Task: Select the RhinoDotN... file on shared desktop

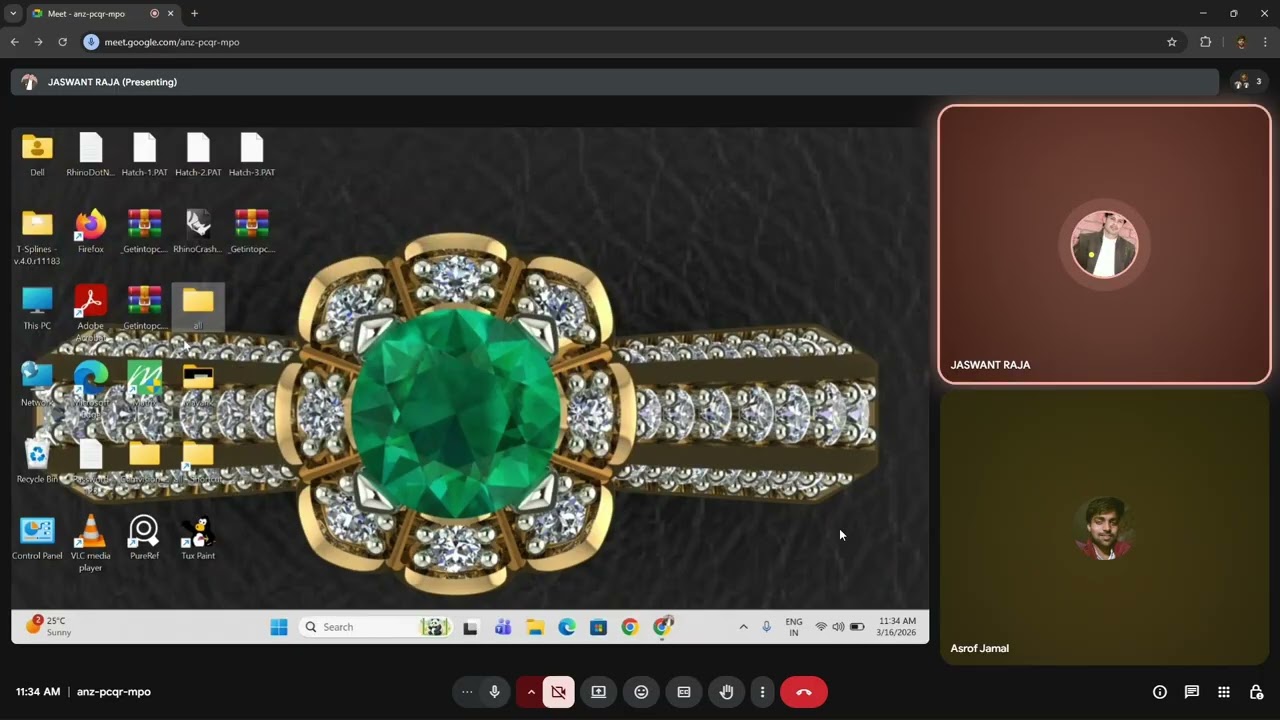Action: pos(90,155)
